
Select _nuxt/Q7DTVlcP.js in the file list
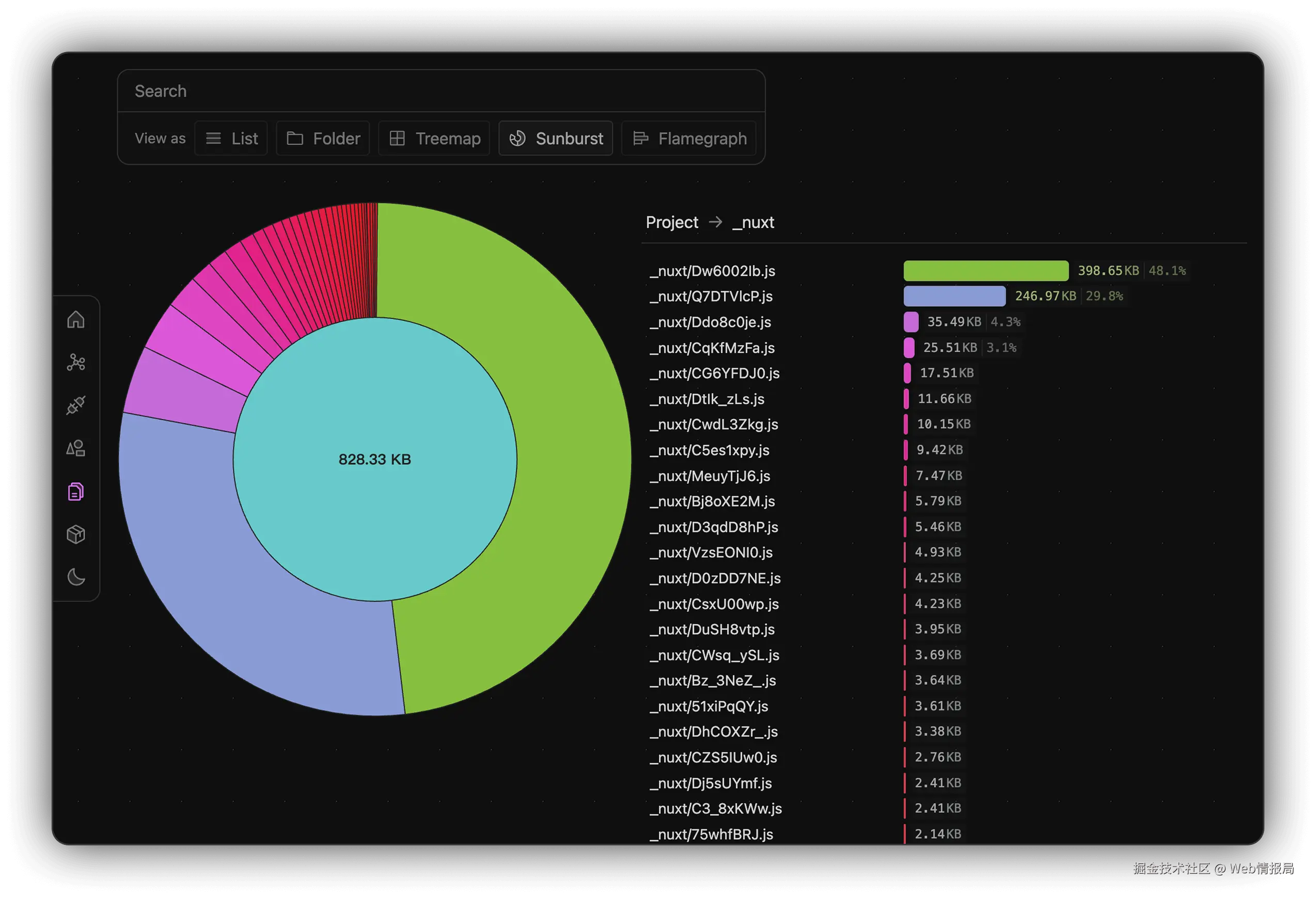coord(711,296)
